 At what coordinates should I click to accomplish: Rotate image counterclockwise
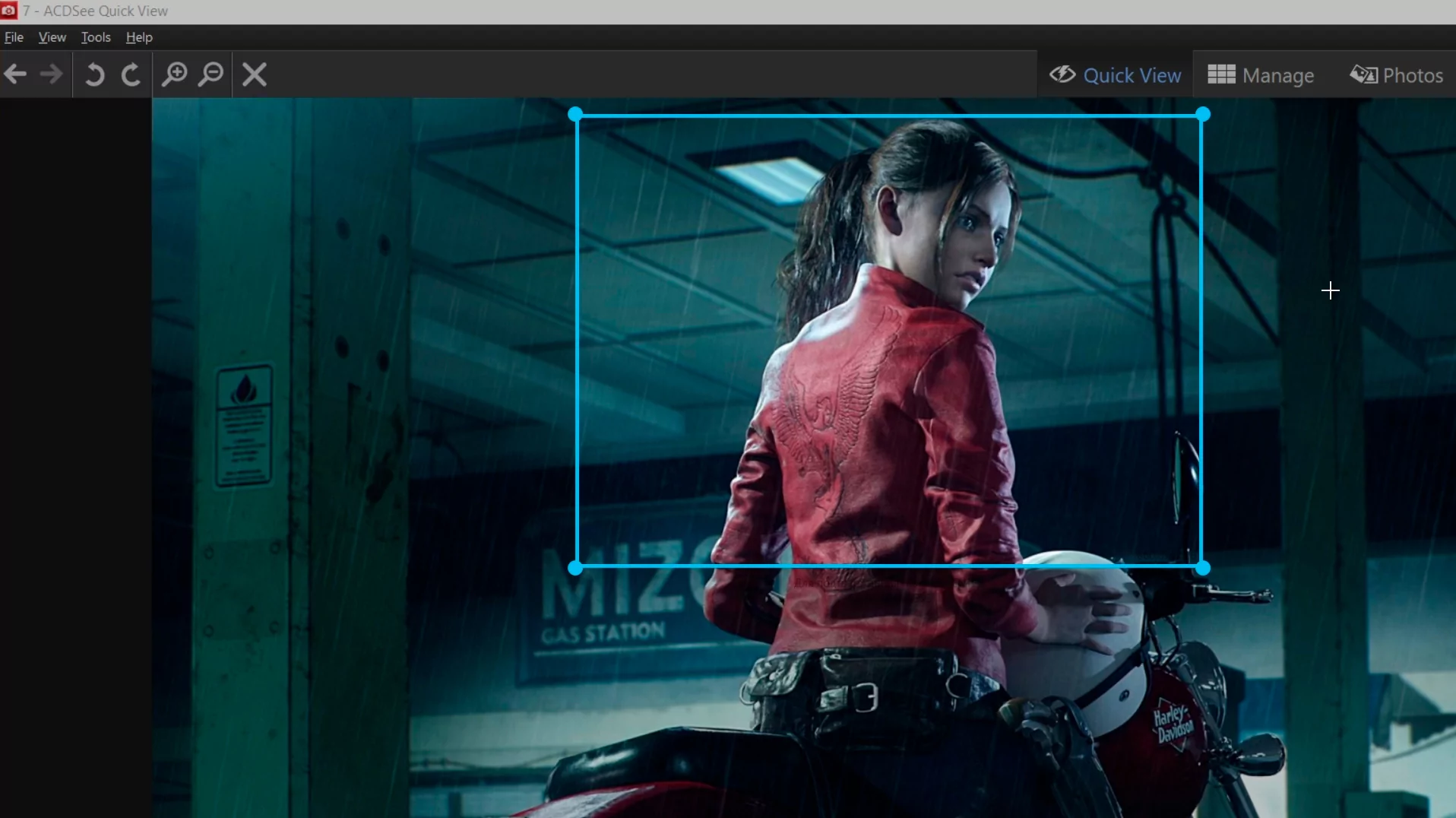(94, 75)
